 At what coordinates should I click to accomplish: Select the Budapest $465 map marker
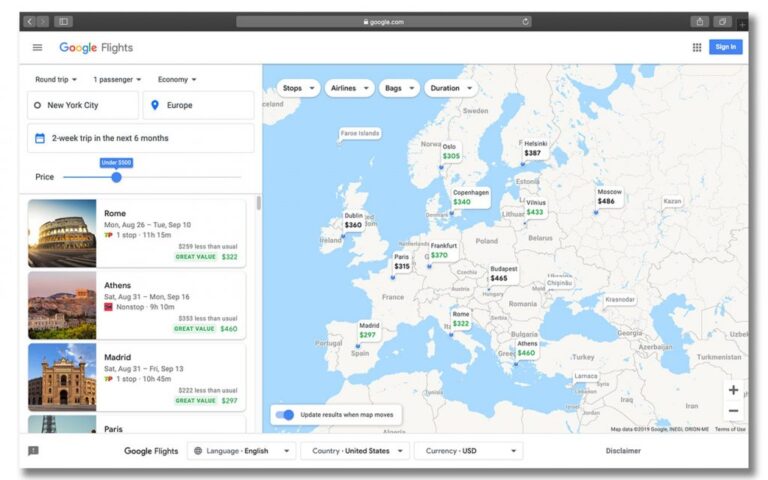[x=504, y=274]
